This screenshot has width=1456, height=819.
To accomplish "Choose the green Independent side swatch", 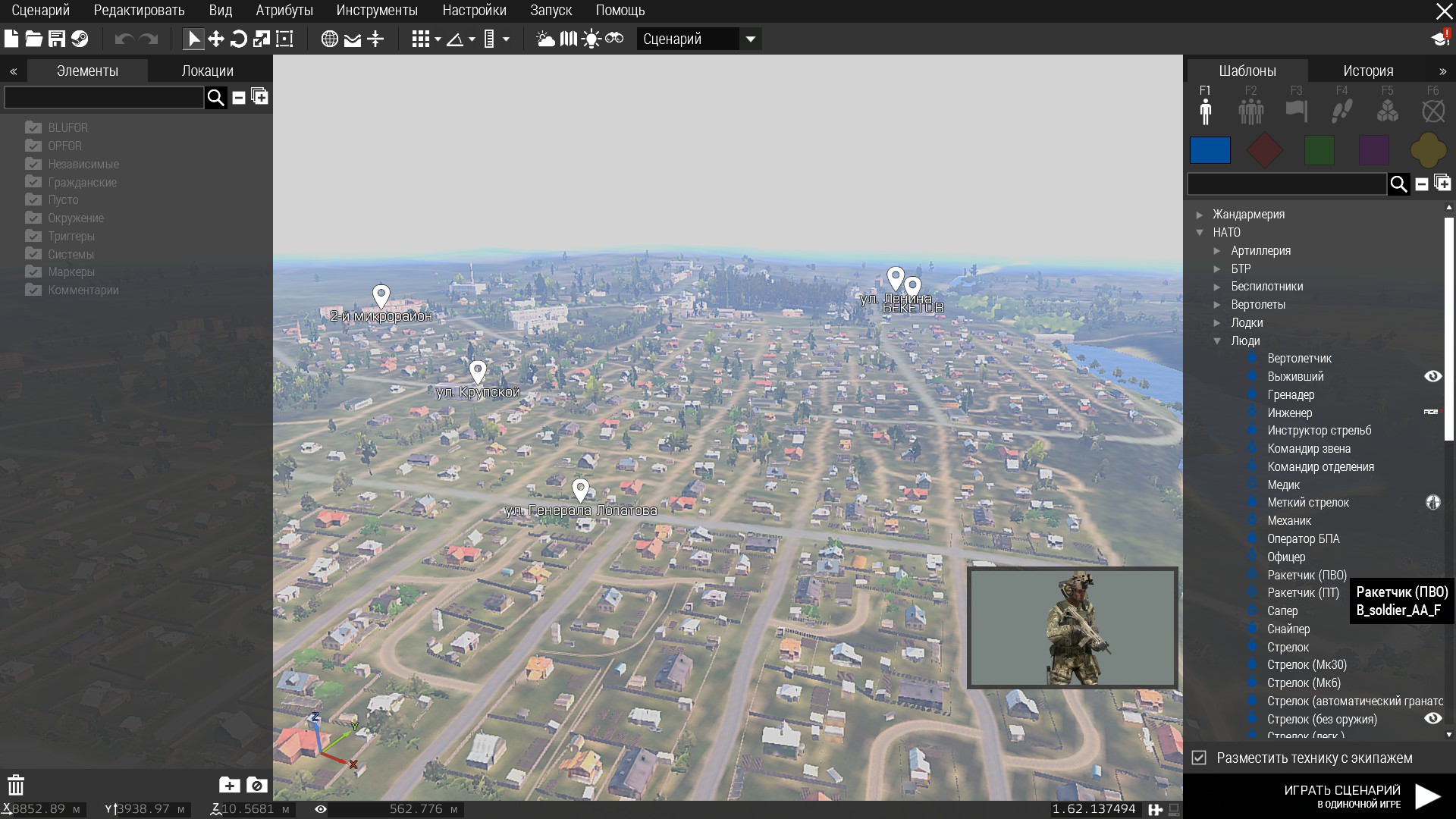I will click(x=1319, y=150).
